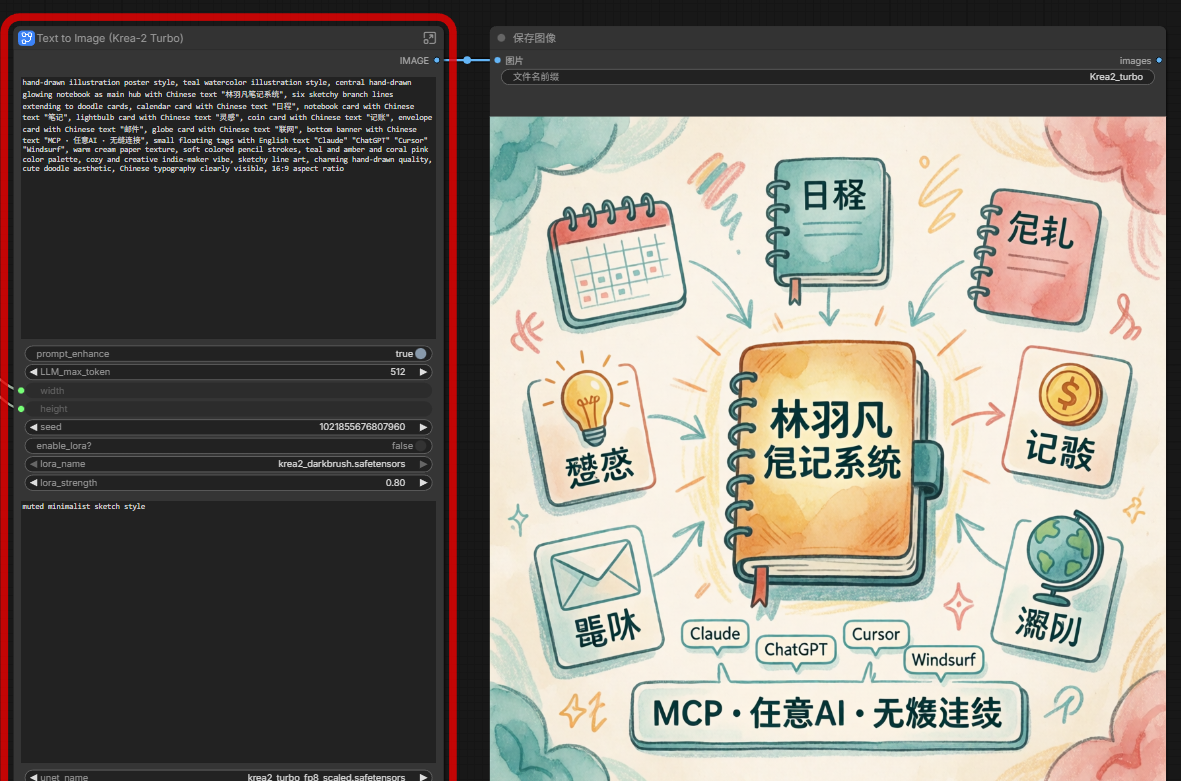
Task: Adjust the lora_strength 0.80 slider field
Action: pos(228,483)
